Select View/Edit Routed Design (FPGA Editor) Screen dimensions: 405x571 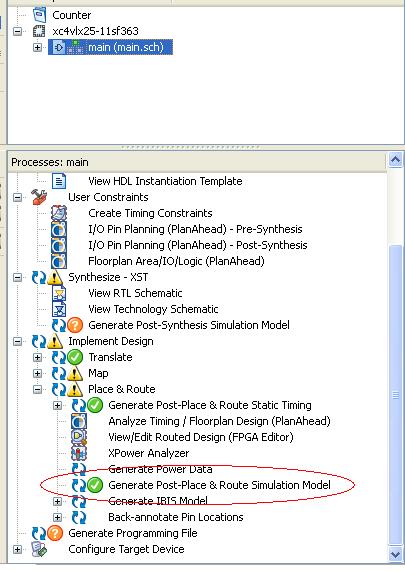(201, 437)
